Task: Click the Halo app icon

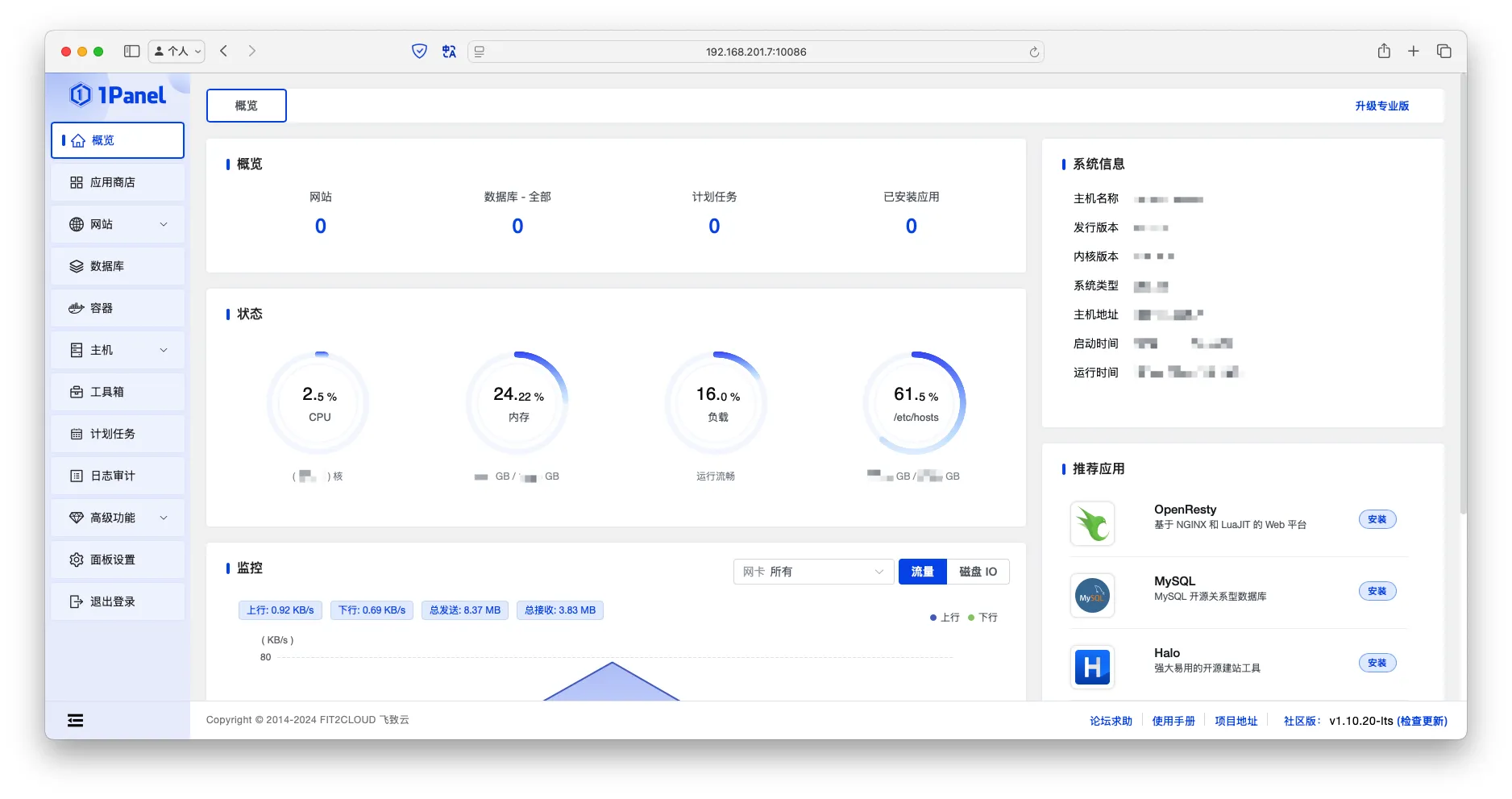Action: (x=1092, y=667)
